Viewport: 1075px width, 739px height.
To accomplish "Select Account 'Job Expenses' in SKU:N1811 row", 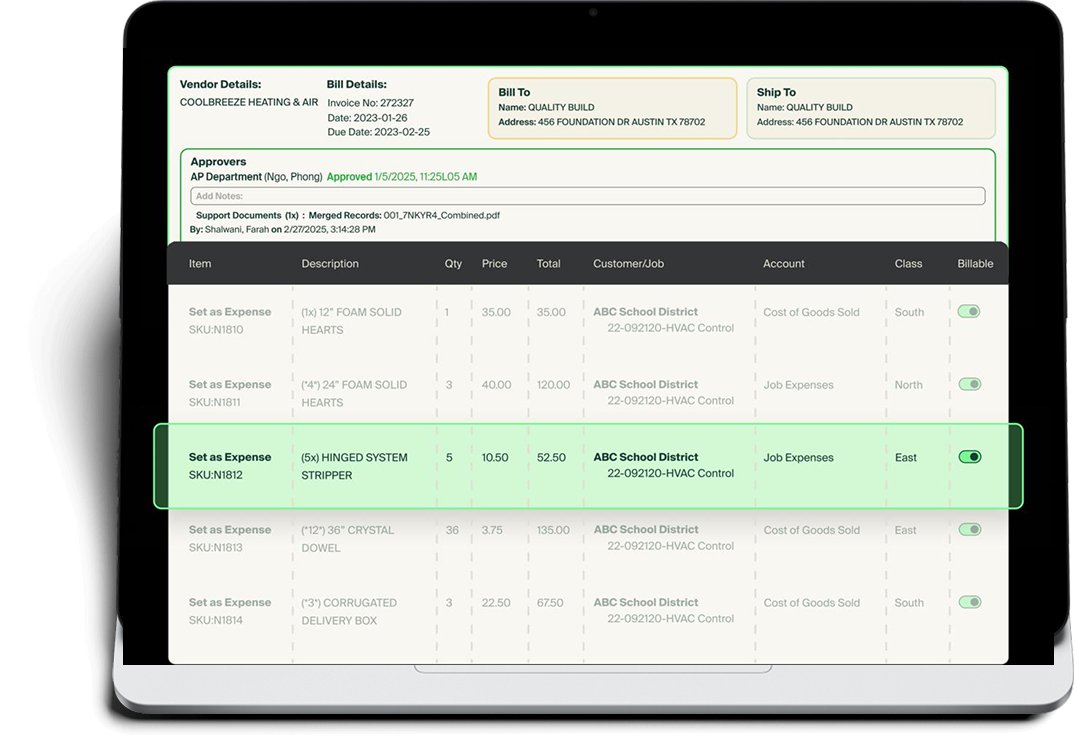I will point(799,385).
